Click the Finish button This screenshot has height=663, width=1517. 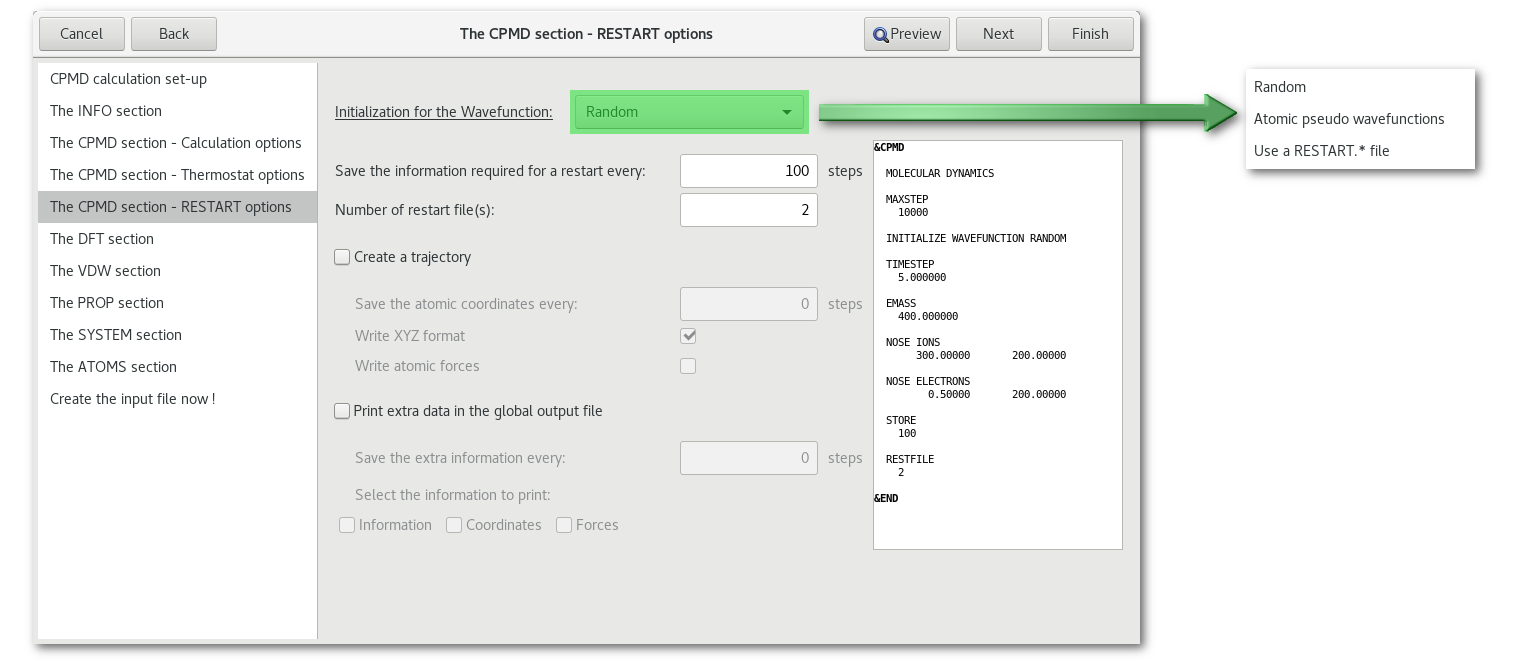(x=1089, y=34)
